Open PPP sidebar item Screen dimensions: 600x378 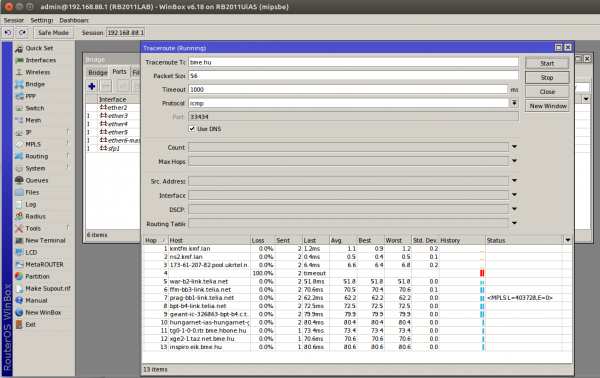pos(31,96)
